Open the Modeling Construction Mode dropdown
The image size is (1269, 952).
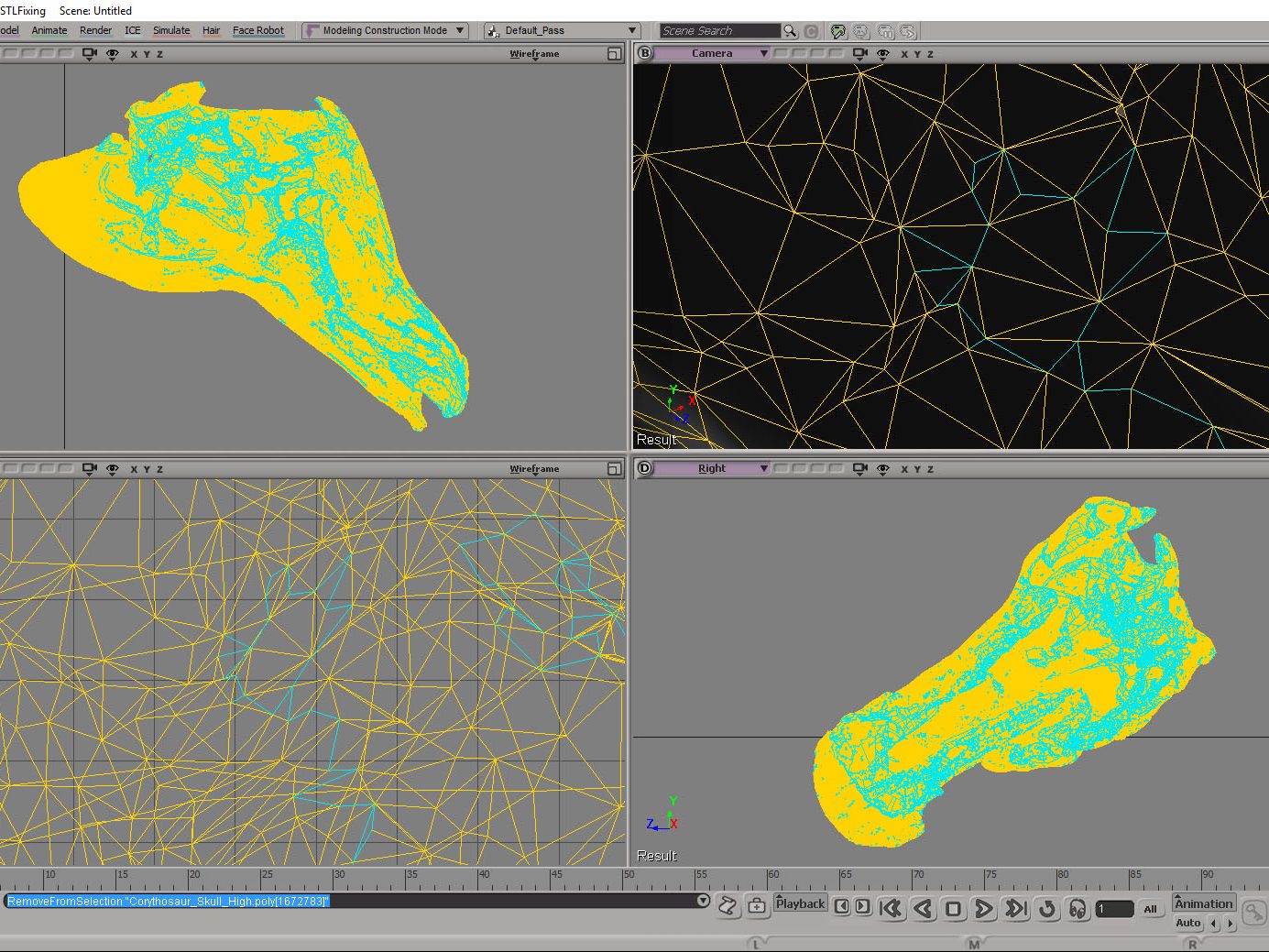tap(386, 30)
